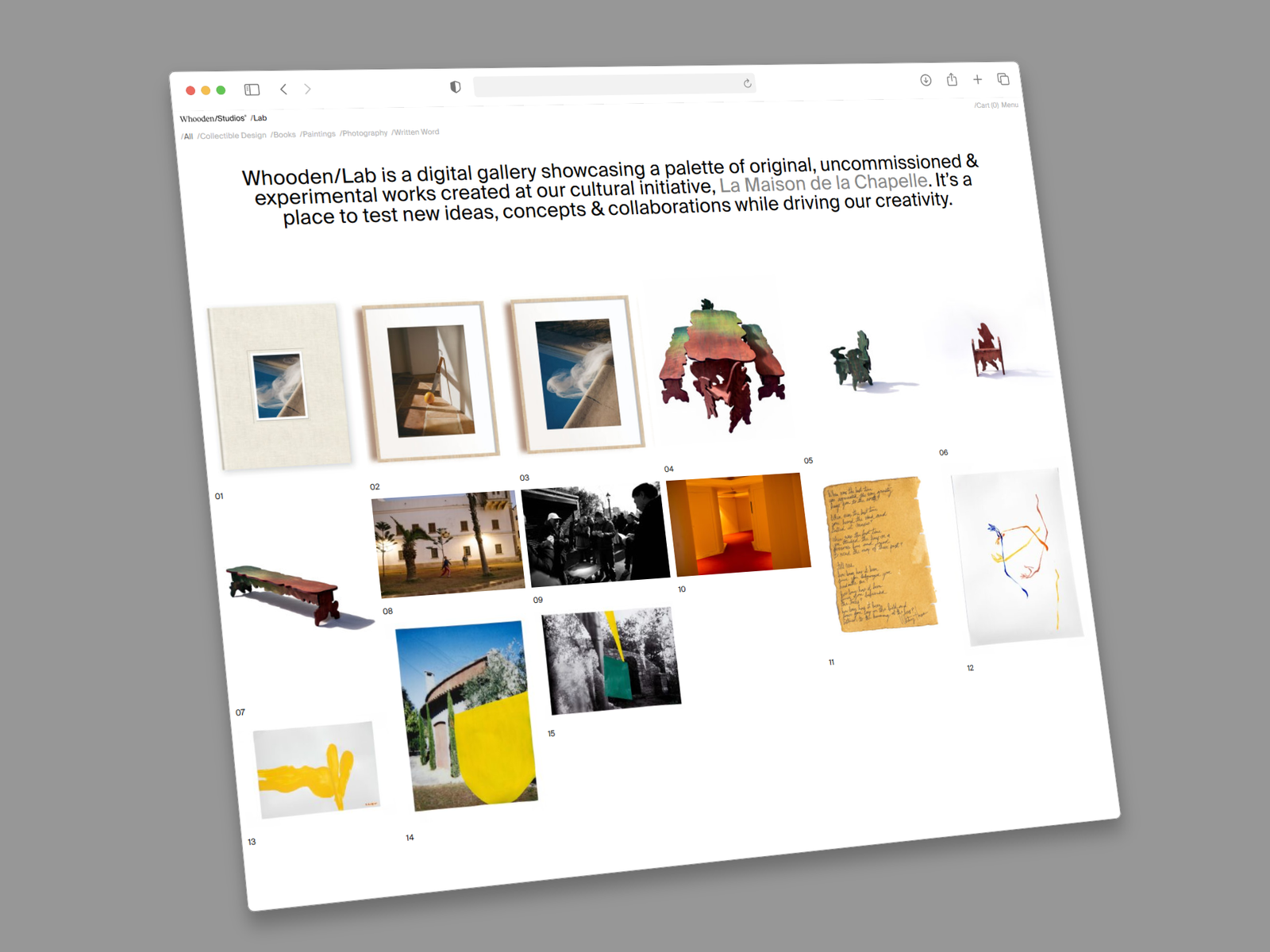1270x952 pixels.
Task: Reload the page from address bar
Action: [747, 83]
